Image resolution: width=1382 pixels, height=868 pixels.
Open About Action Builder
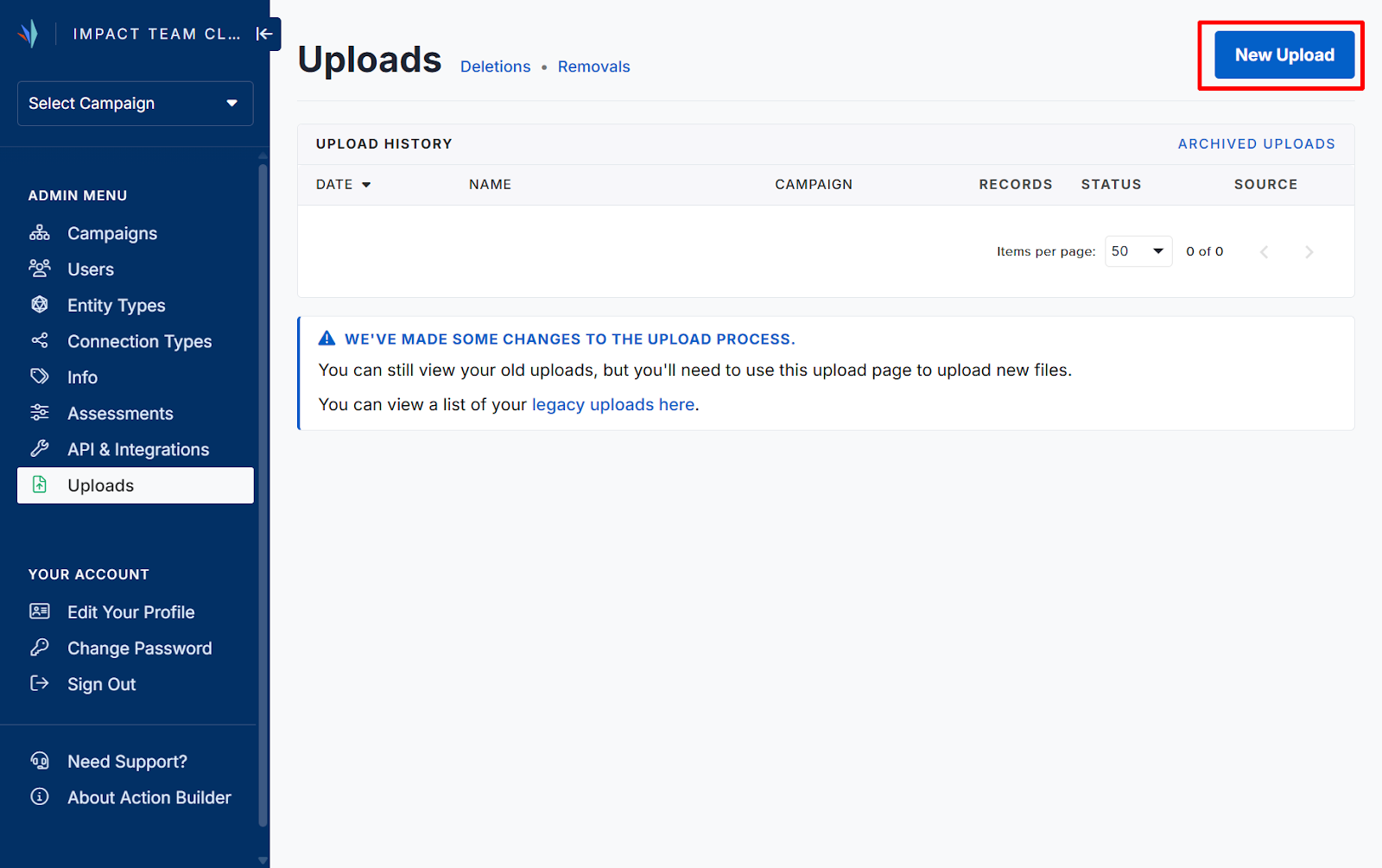(x=136, y=797)
